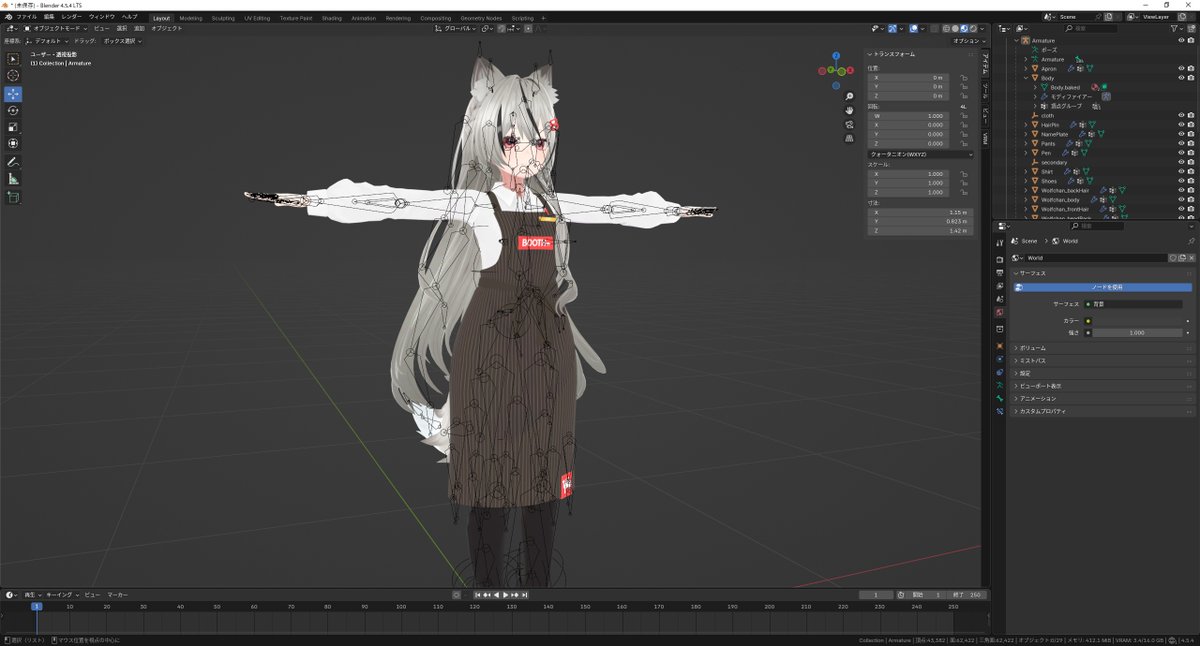Image resolution: width=1200 pixels, height=646 pixels.
Task: Open the 編集 menu
Action: pos(49,17)
